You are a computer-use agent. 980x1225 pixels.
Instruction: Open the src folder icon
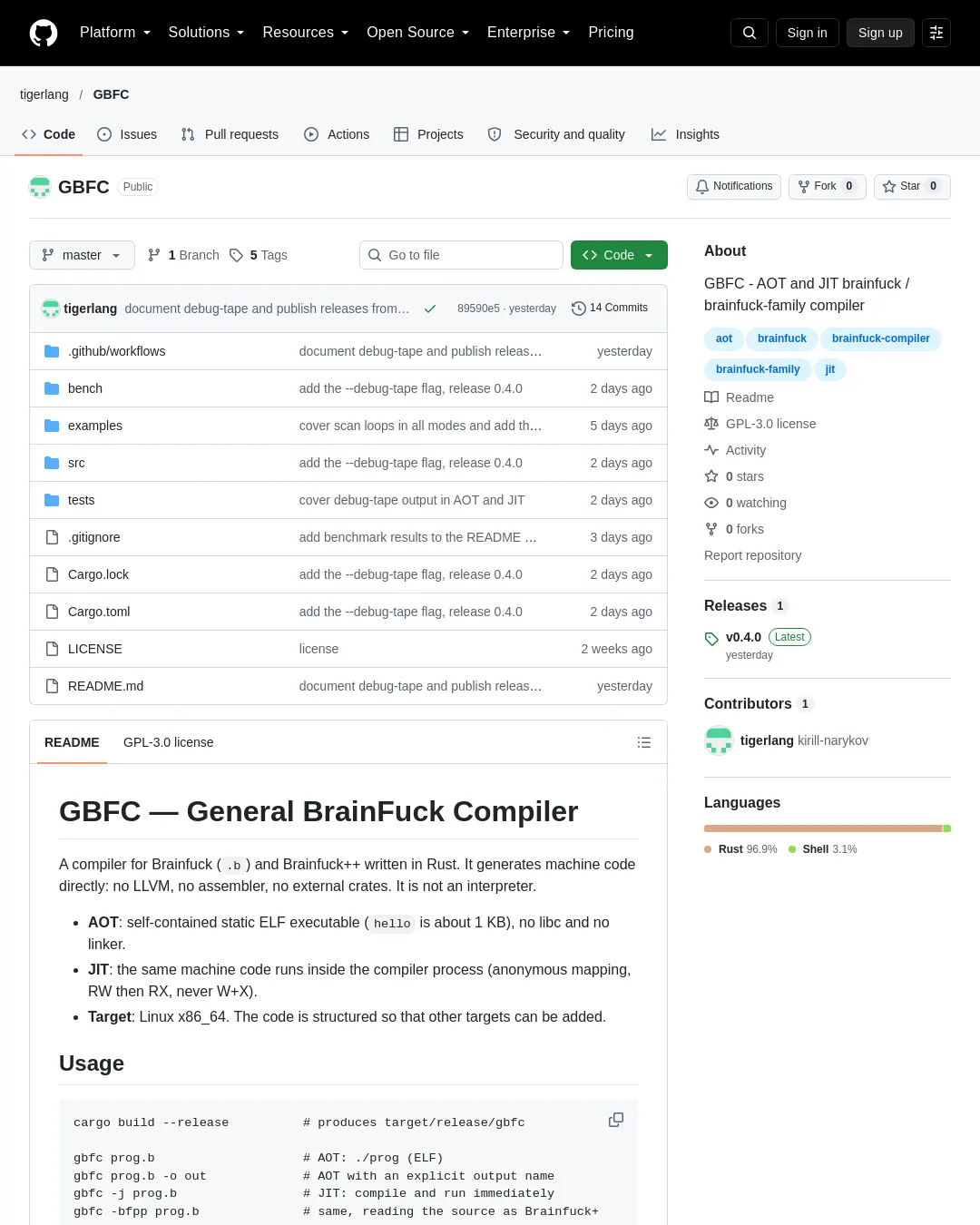point(52,463)
